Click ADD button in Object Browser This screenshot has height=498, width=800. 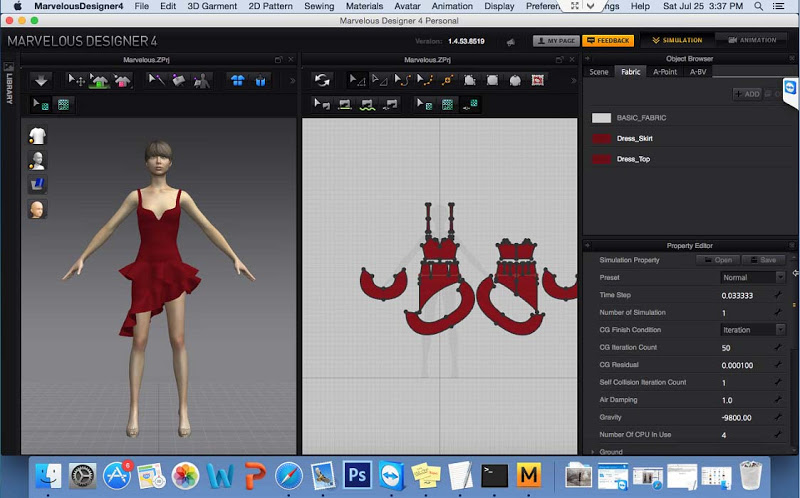tap(747, 94)
